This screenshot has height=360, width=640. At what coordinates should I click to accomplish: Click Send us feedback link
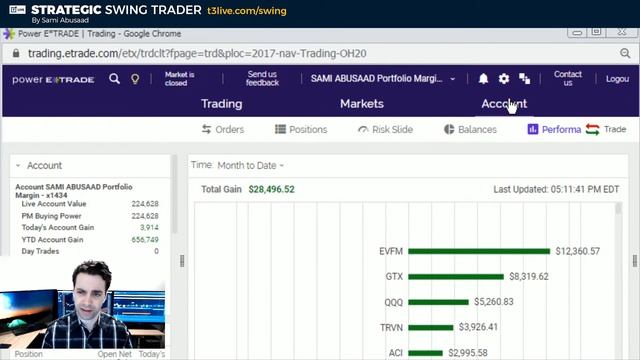(x=262, y=78)
